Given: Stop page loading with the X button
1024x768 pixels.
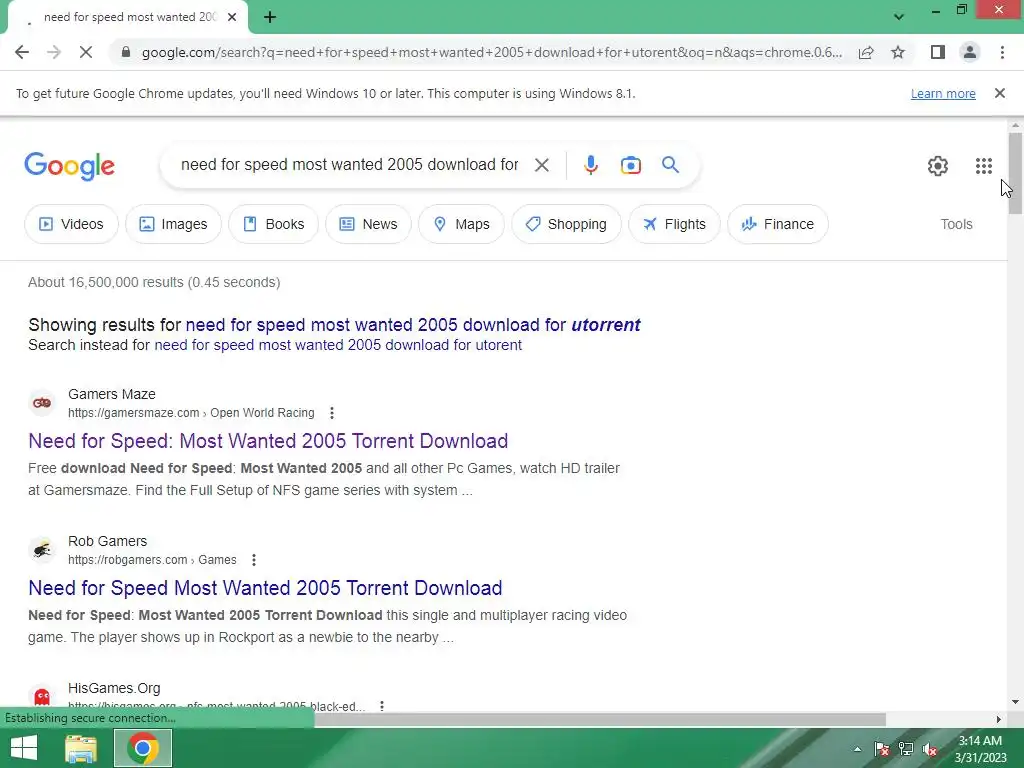Looking at the screenshot, I should click(86, 52).
